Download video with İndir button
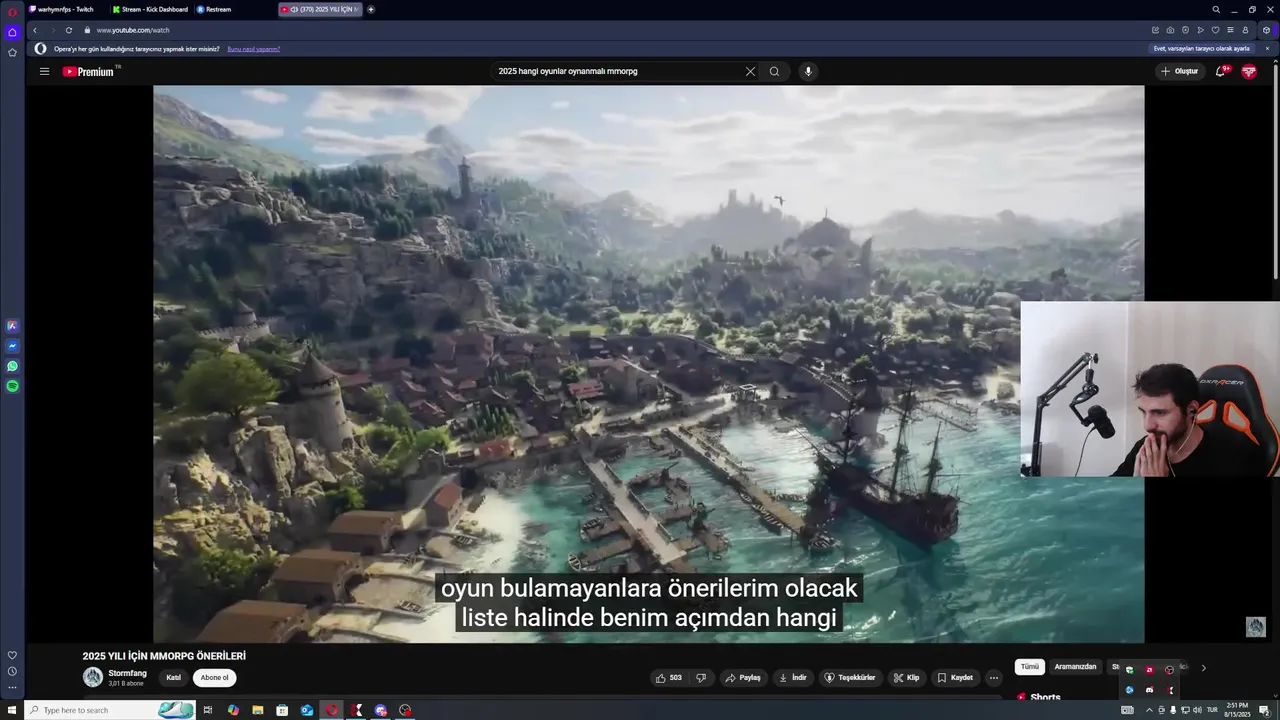This screenshot has height=720, width=1280. (x=792, y=677)
